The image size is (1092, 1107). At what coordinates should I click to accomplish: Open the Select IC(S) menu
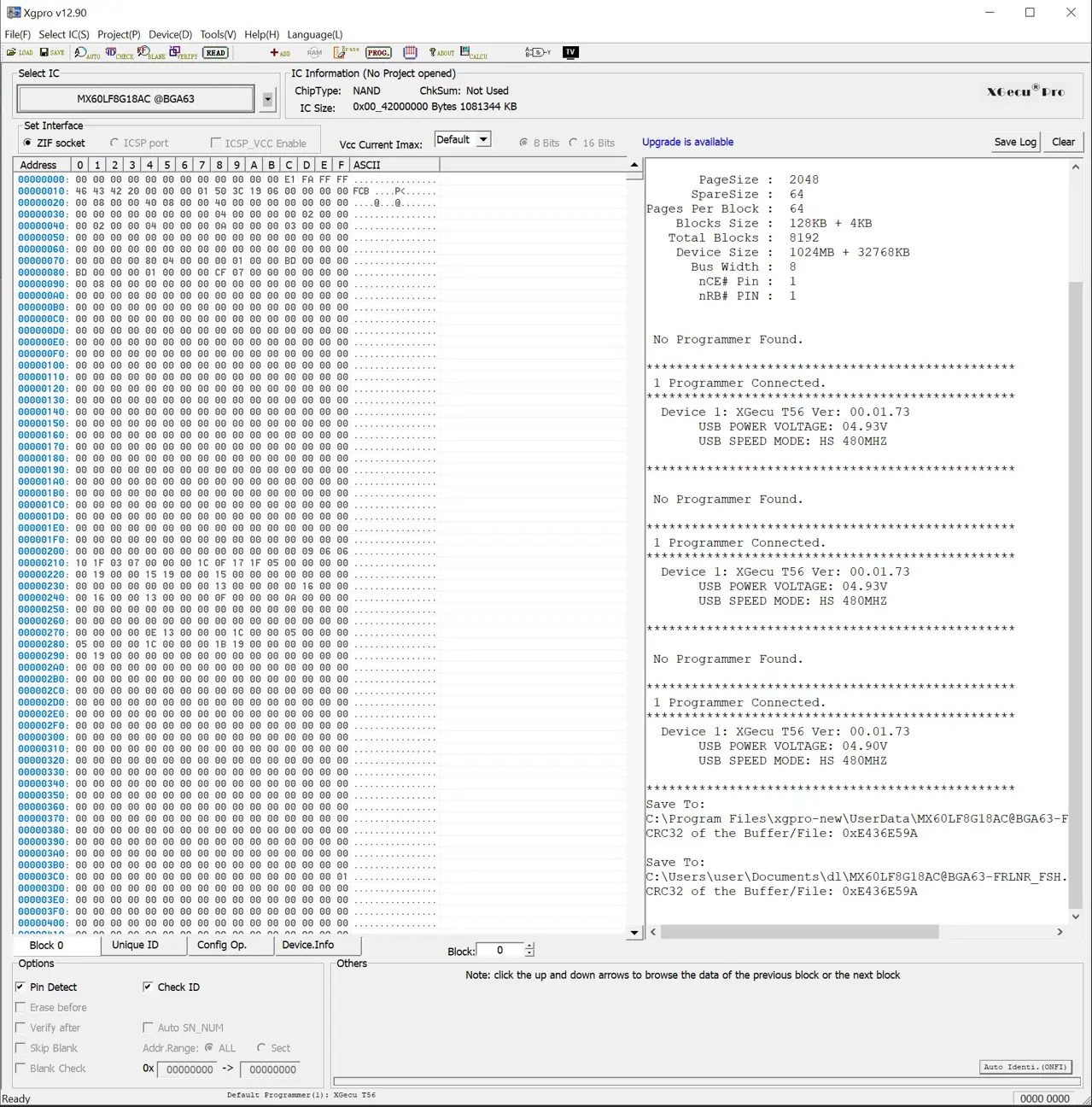click(x=64, y=34)
